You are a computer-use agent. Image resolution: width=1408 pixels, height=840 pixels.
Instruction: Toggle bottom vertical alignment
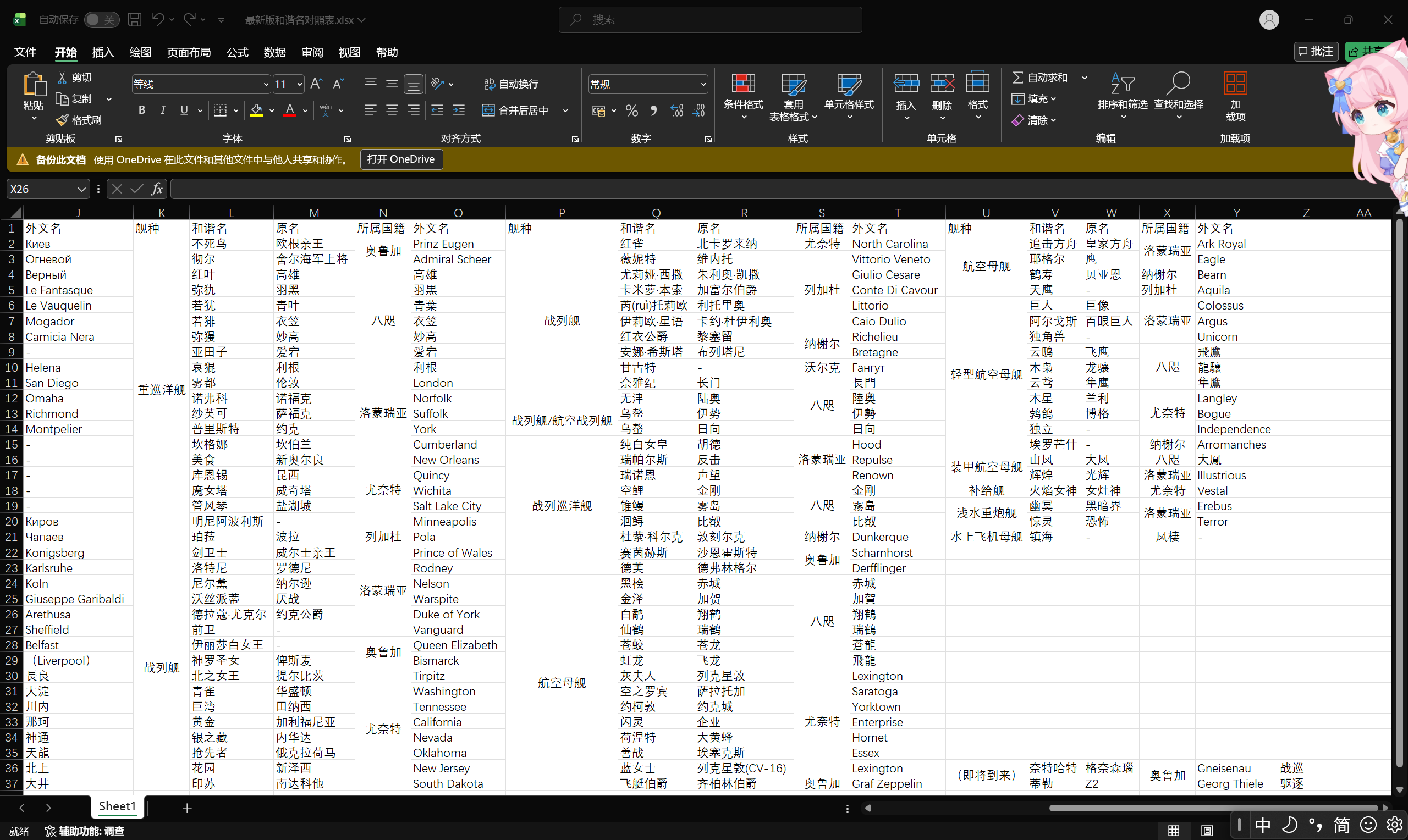click(x=413, y=84)
